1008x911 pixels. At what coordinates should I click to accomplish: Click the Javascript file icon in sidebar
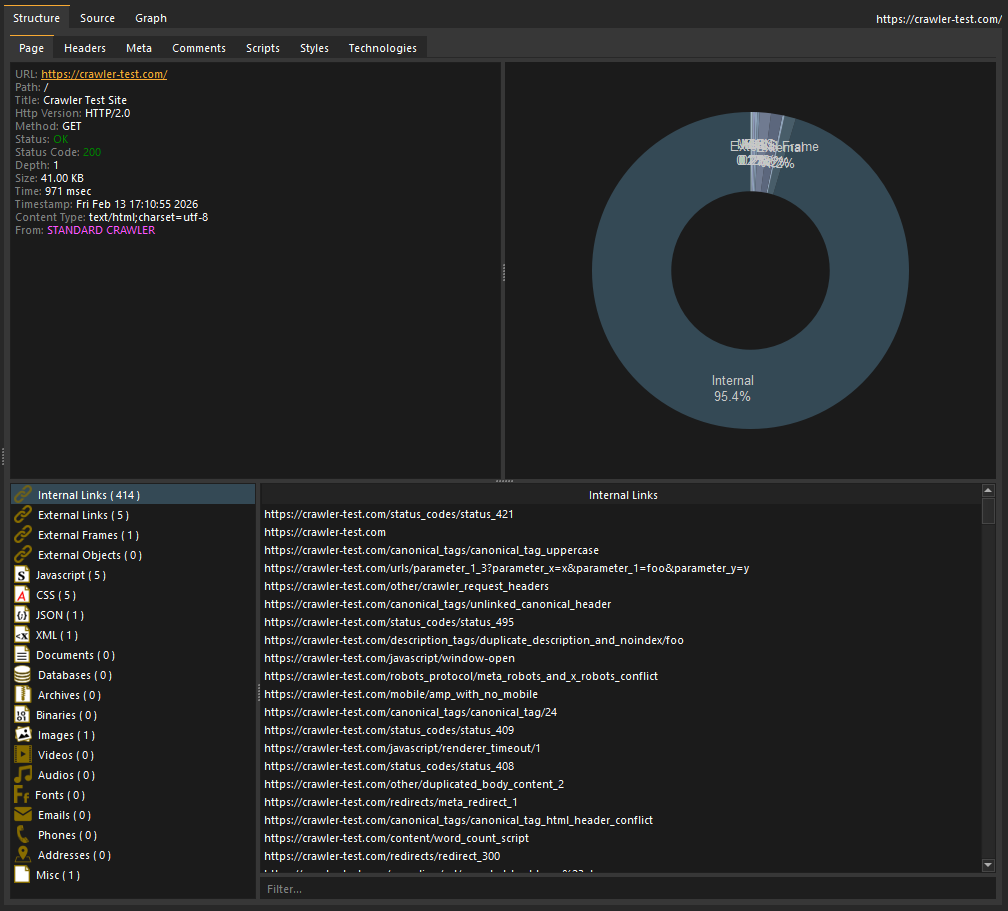click(22, 575)
